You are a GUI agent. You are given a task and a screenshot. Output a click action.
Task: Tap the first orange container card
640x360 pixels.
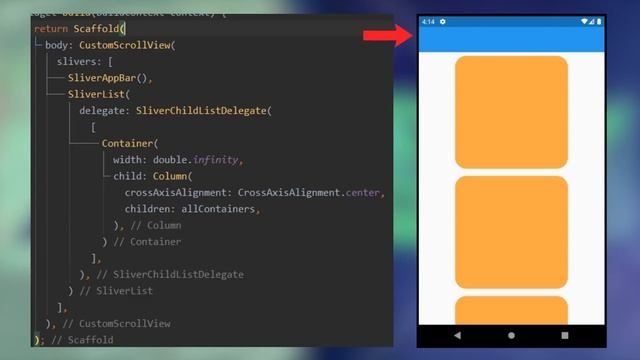pyautogui.click(x=511, y=112)
